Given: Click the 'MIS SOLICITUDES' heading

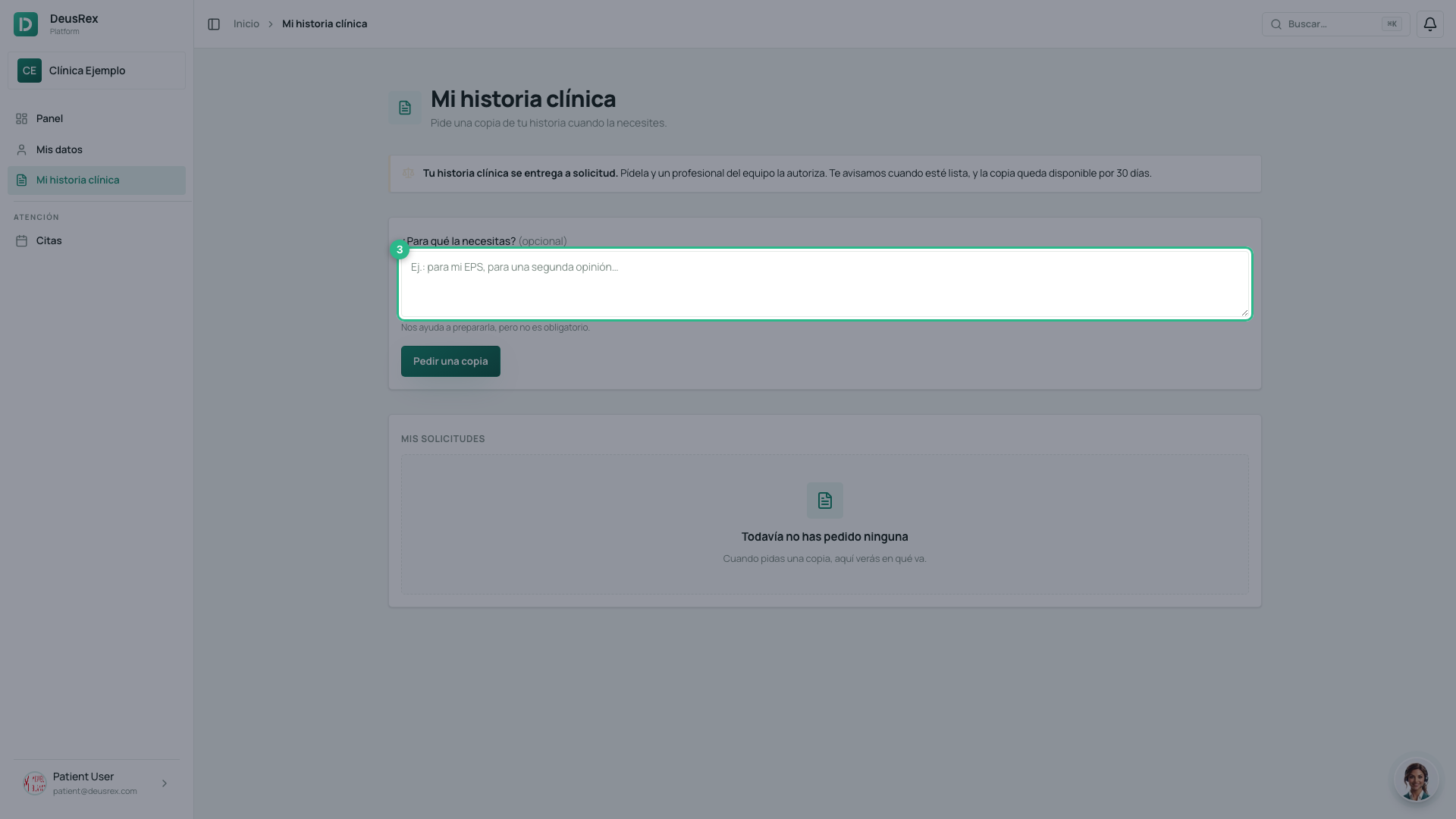Looking at the screenshot, I should [443, 439].
